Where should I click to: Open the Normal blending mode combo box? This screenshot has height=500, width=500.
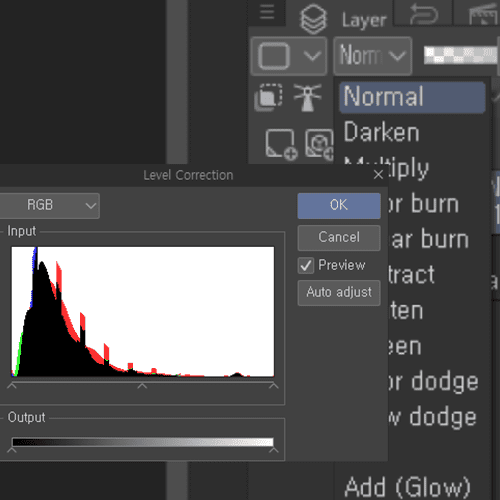373,56
